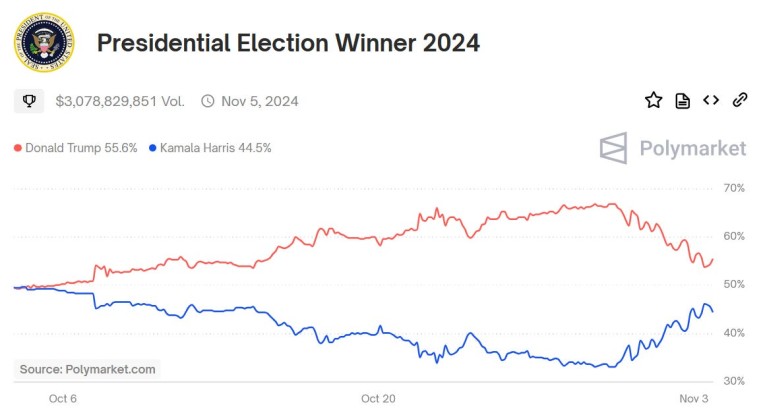
Task: Click the Nov 5, 2024 date
Action: (259, 101)
